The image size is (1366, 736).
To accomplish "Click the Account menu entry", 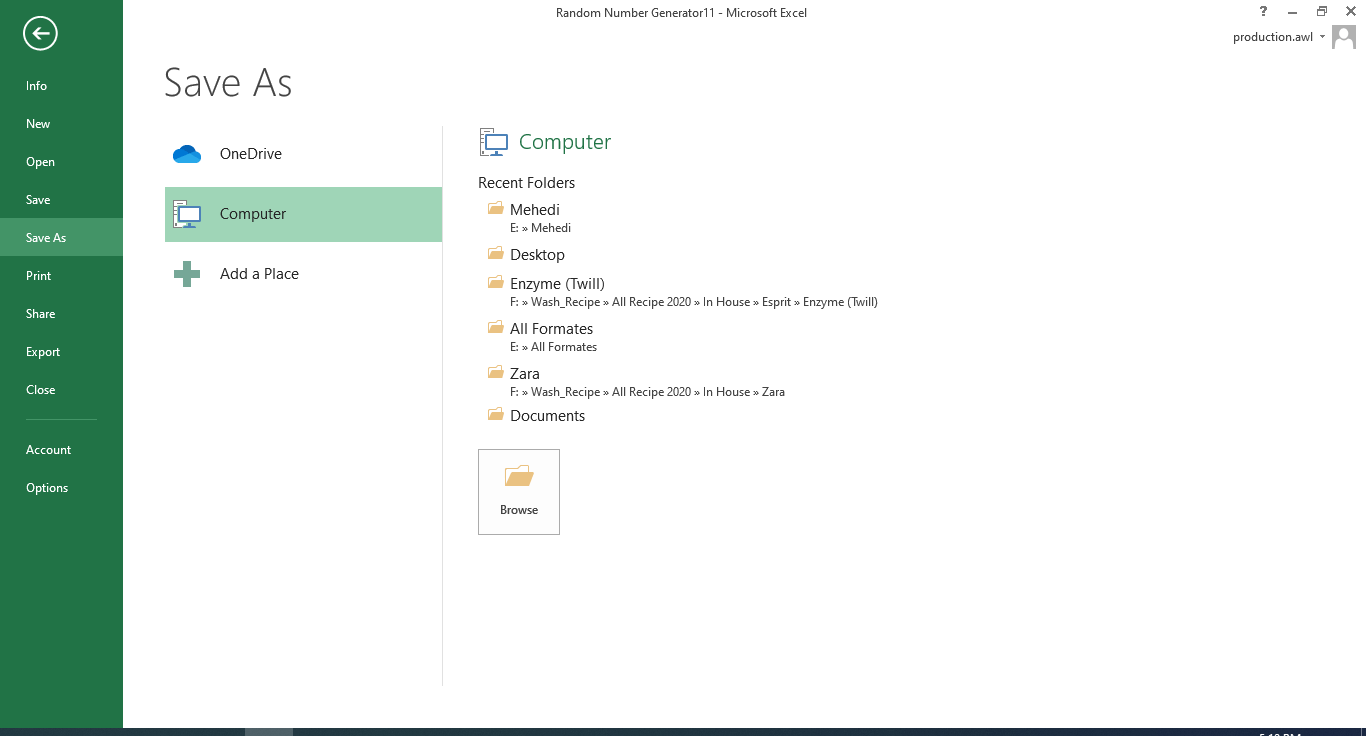I will (x=48, y=449).
